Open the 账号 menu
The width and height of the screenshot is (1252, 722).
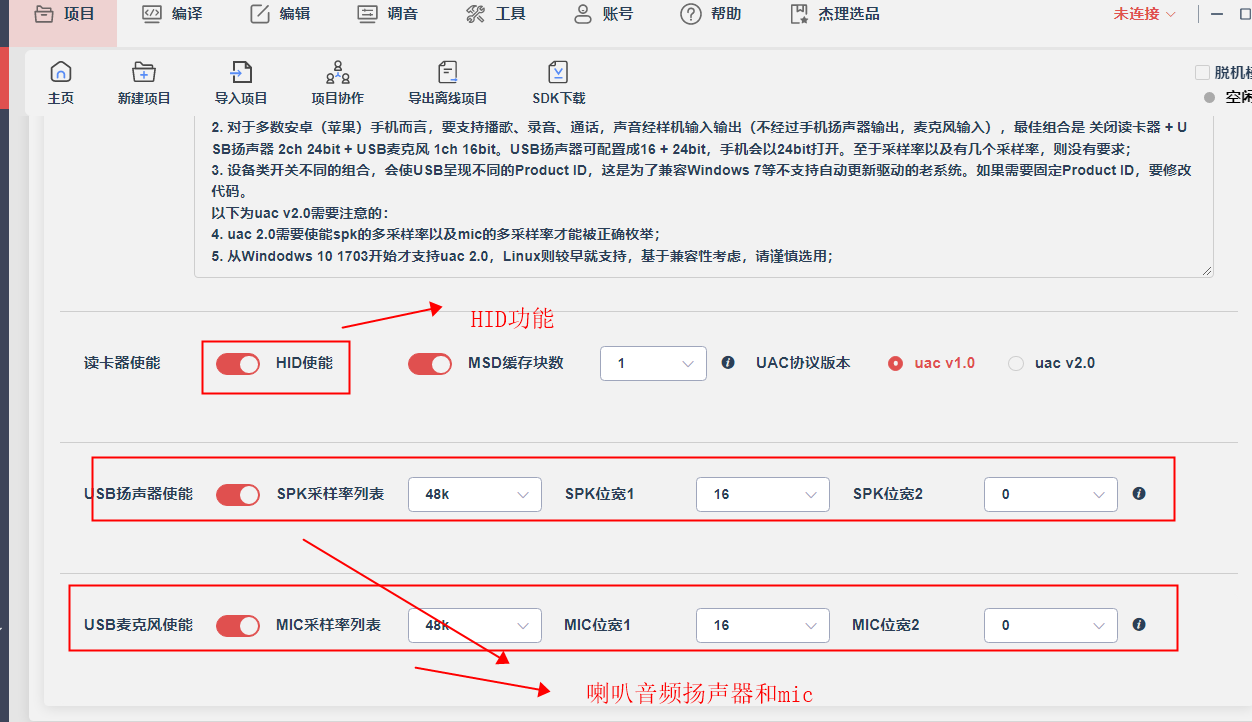(x=603, y=14)
